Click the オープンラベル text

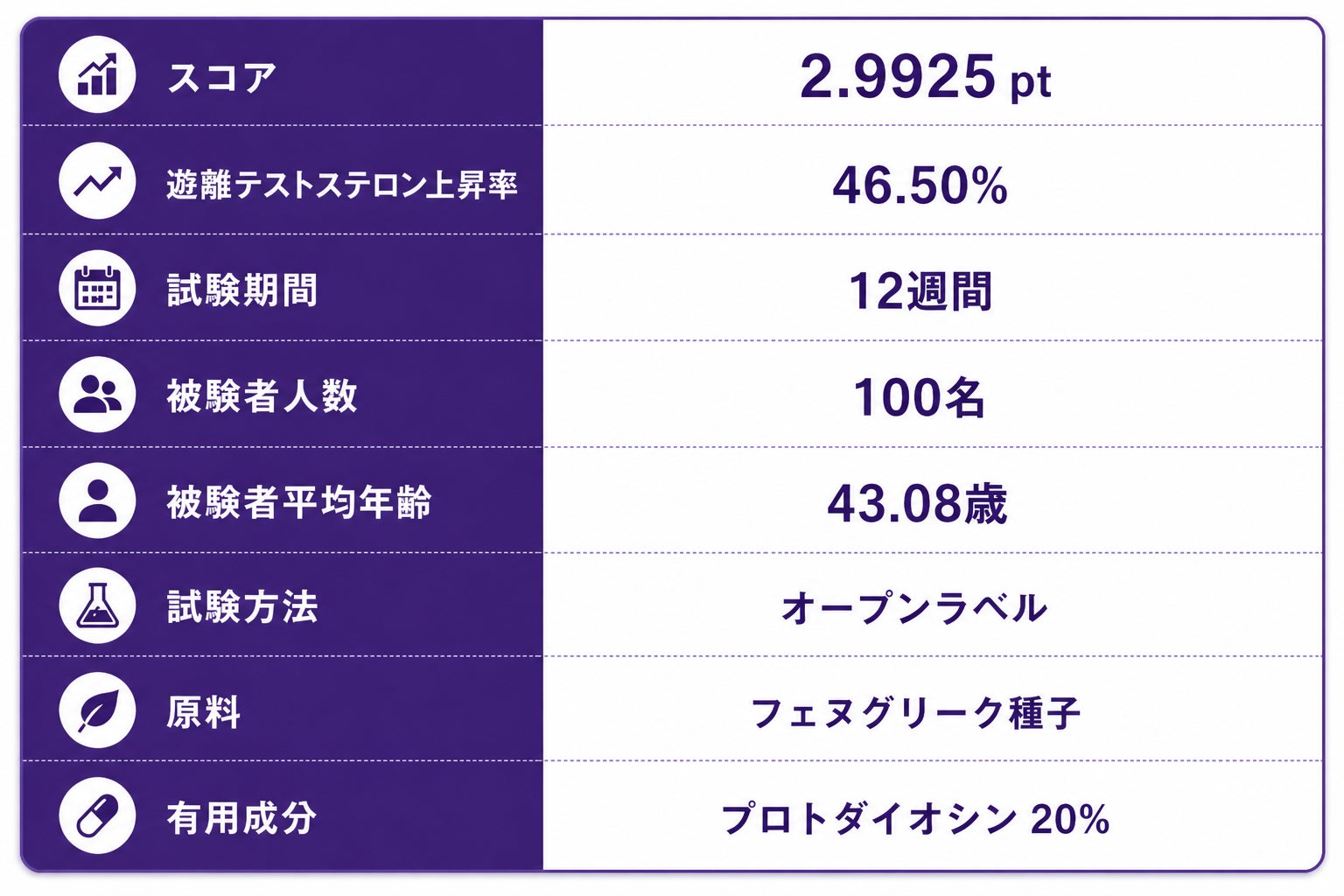(914, 608)
